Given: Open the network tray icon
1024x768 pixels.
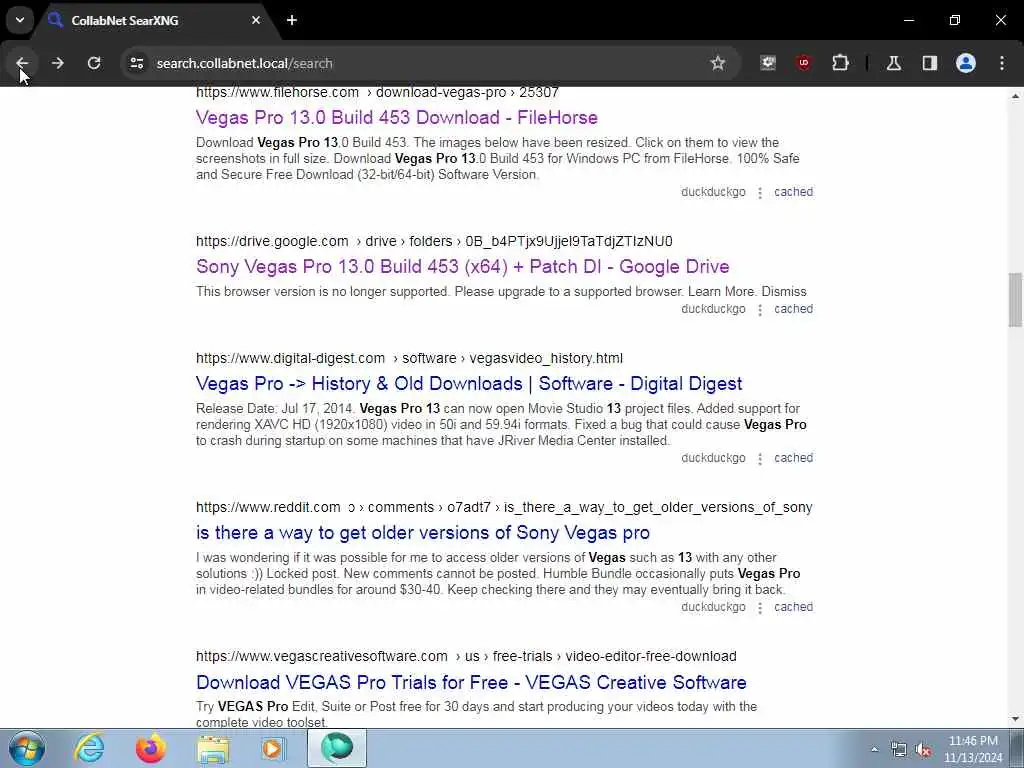Looking at the screenshot, I should [899, 750].
